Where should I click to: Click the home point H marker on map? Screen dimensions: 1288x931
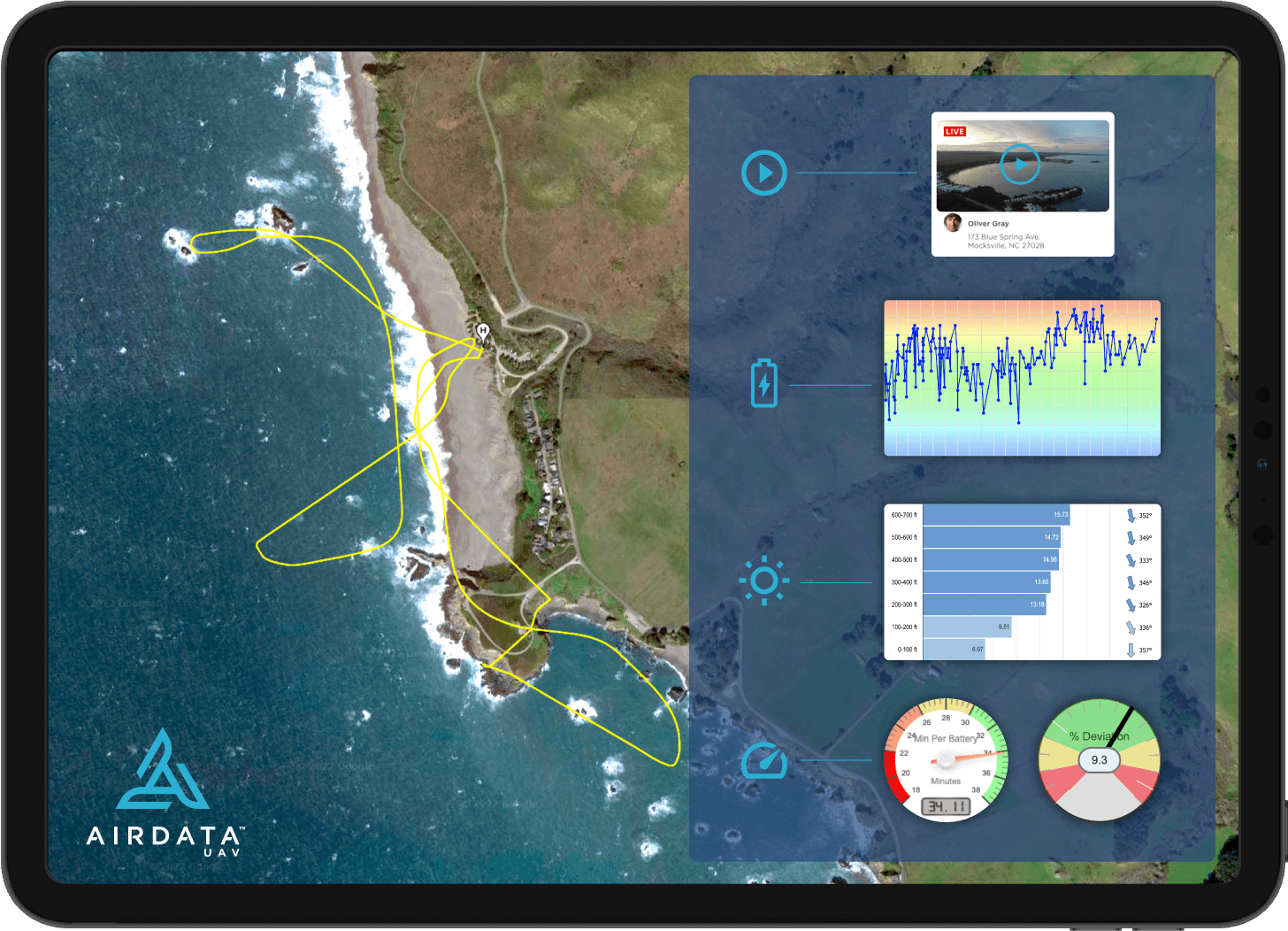coord(483,332)
